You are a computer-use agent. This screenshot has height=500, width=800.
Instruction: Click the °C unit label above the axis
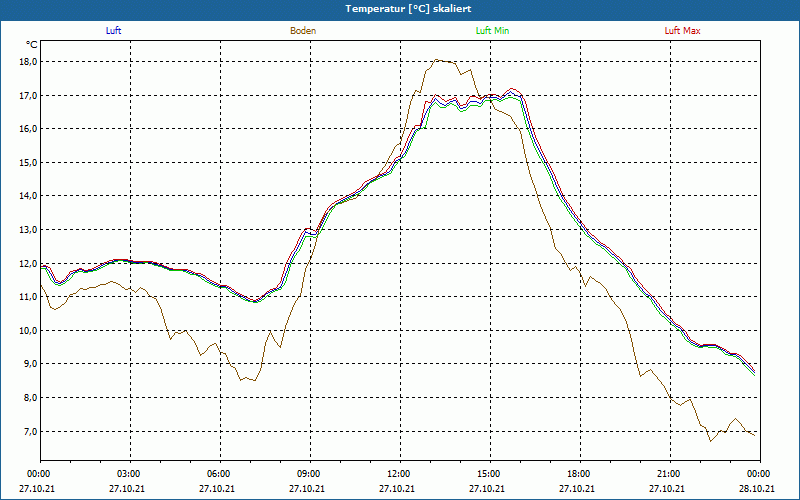coord(32,45)
